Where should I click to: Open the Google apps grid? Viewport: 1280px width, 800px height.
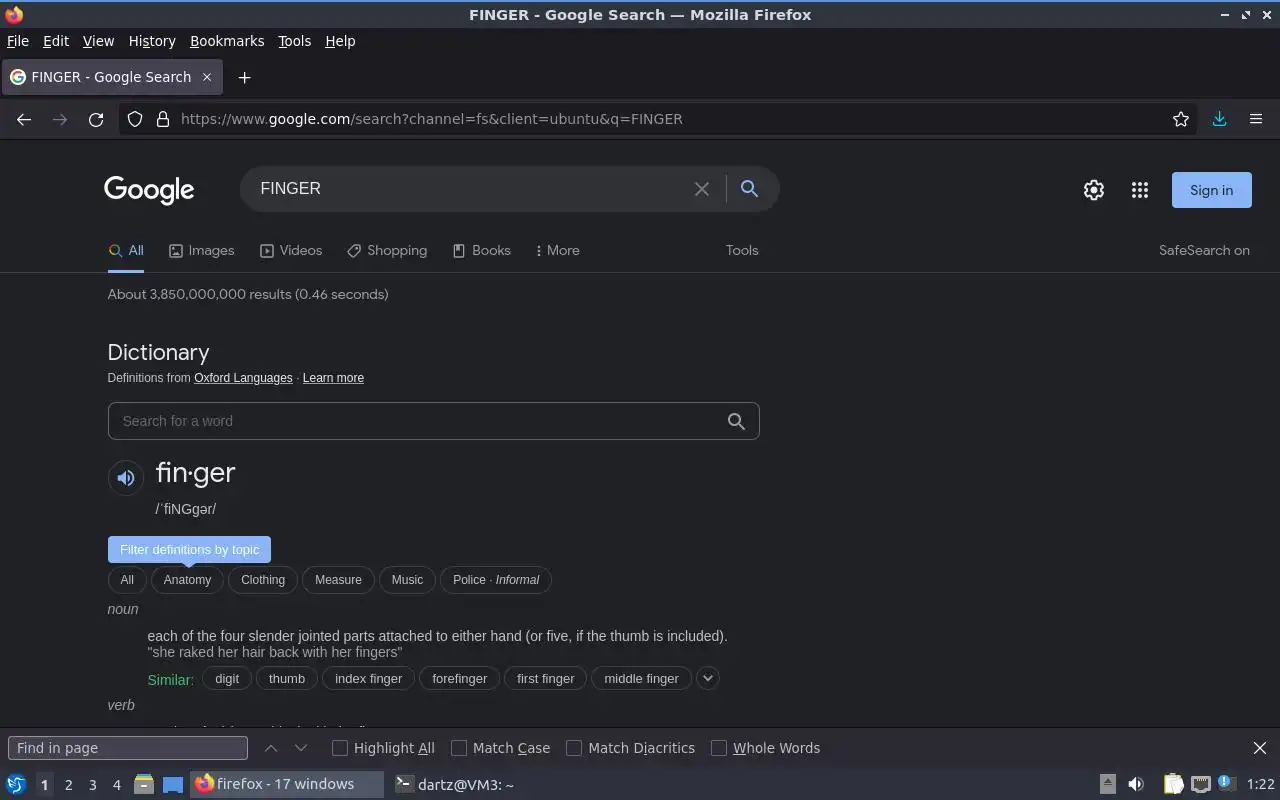pyautogui.click(x=1140, y=190)
